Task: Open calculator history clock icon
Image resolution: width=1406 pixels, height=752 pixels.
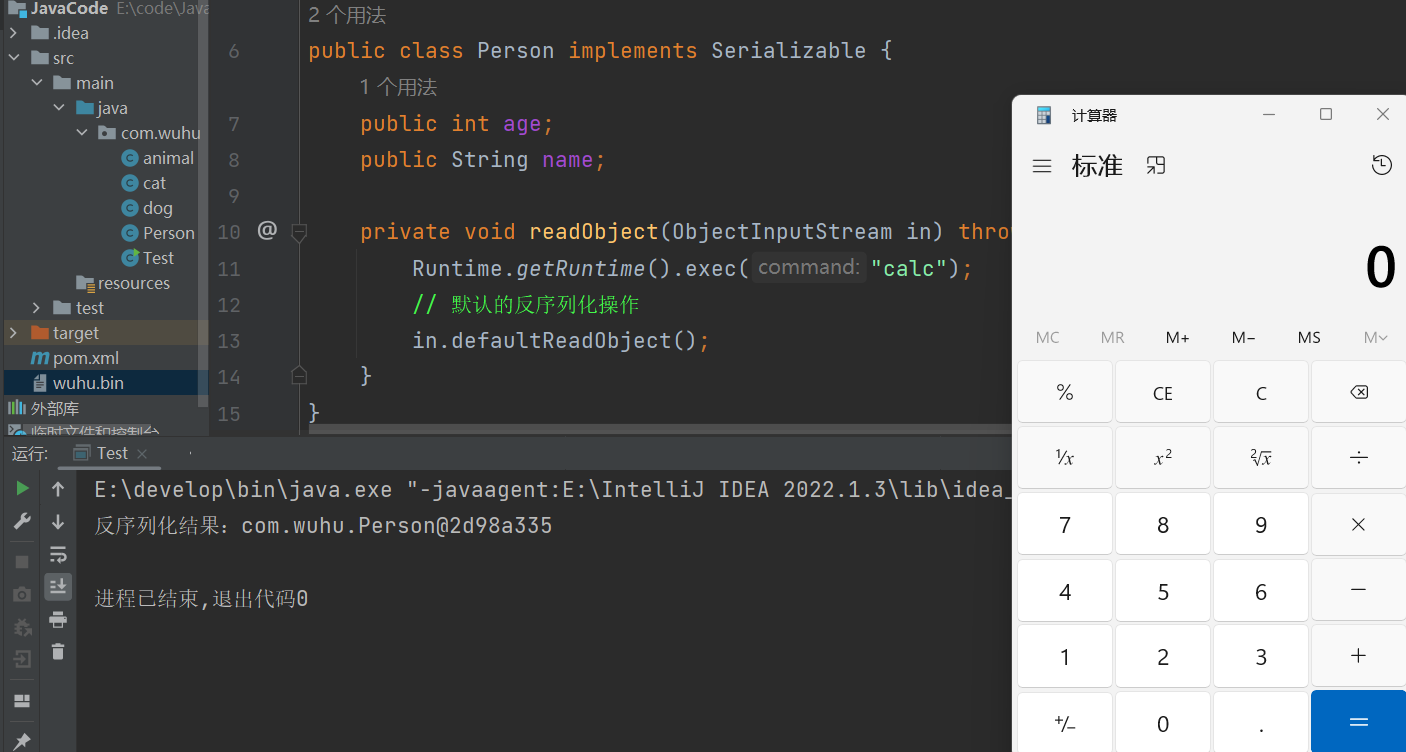Action: (x=1382, y=165)
